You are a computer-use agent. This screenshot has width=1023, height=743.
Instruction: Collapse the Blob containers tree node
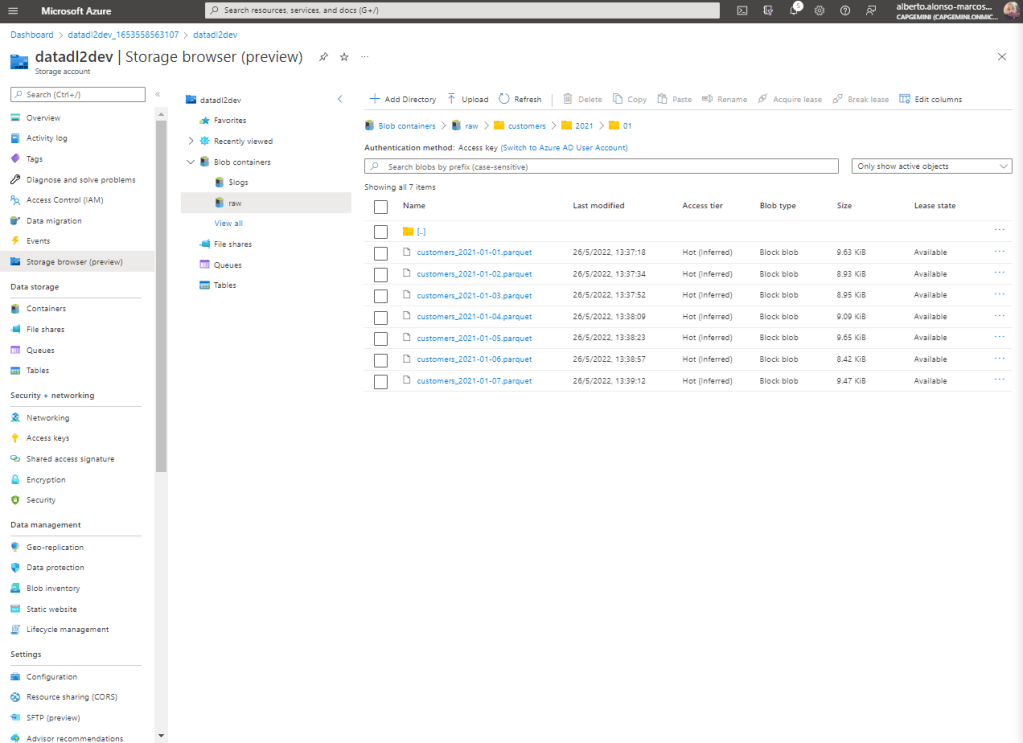(x=191, y=162)
